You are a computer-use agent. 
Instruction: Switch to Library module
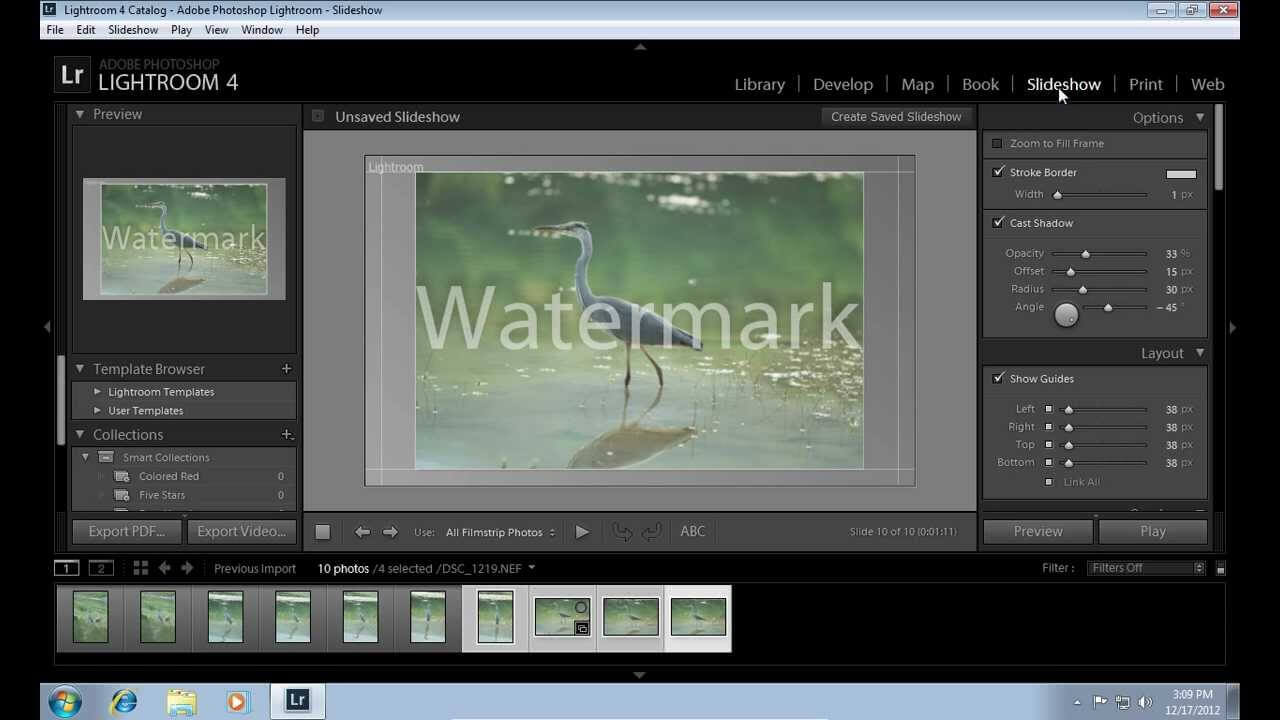click(x=760, y=84)
